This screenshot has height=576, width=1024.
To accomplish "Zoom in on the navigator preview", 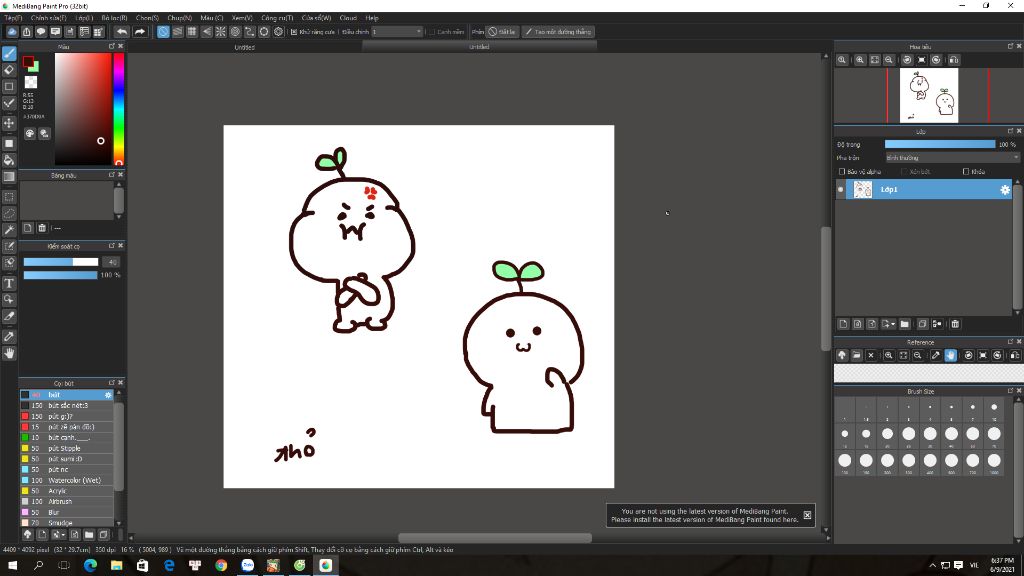I will (x=860, y=60).
